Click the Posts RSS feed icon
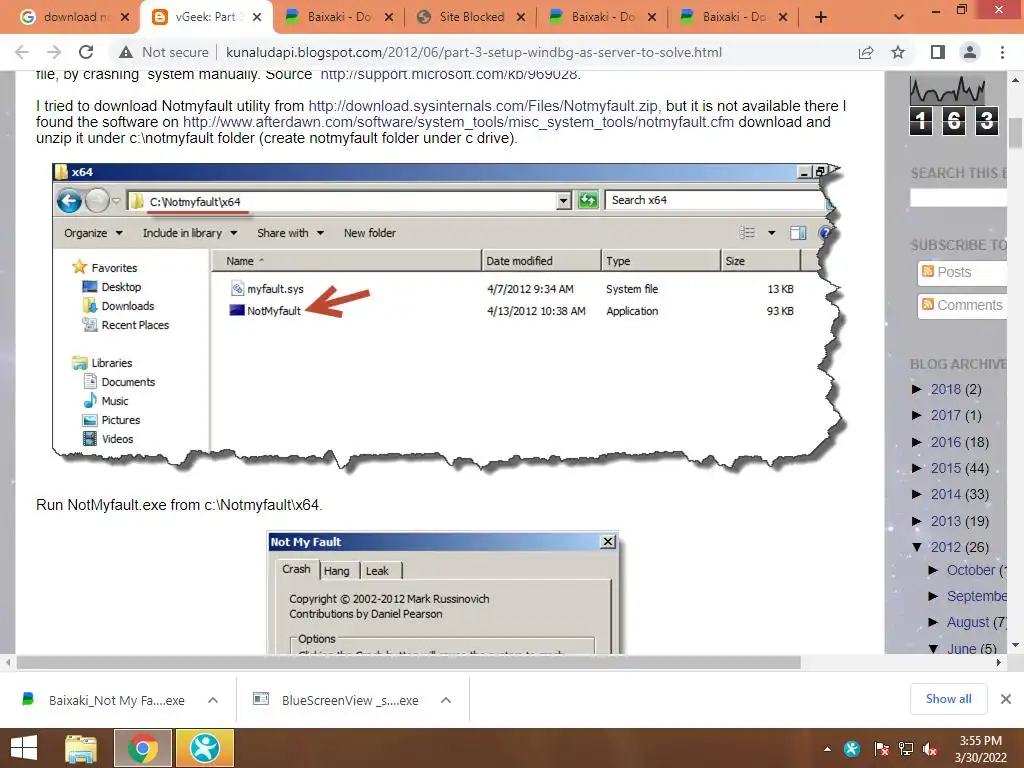The image size is (1024, 768). coord(927,272)
